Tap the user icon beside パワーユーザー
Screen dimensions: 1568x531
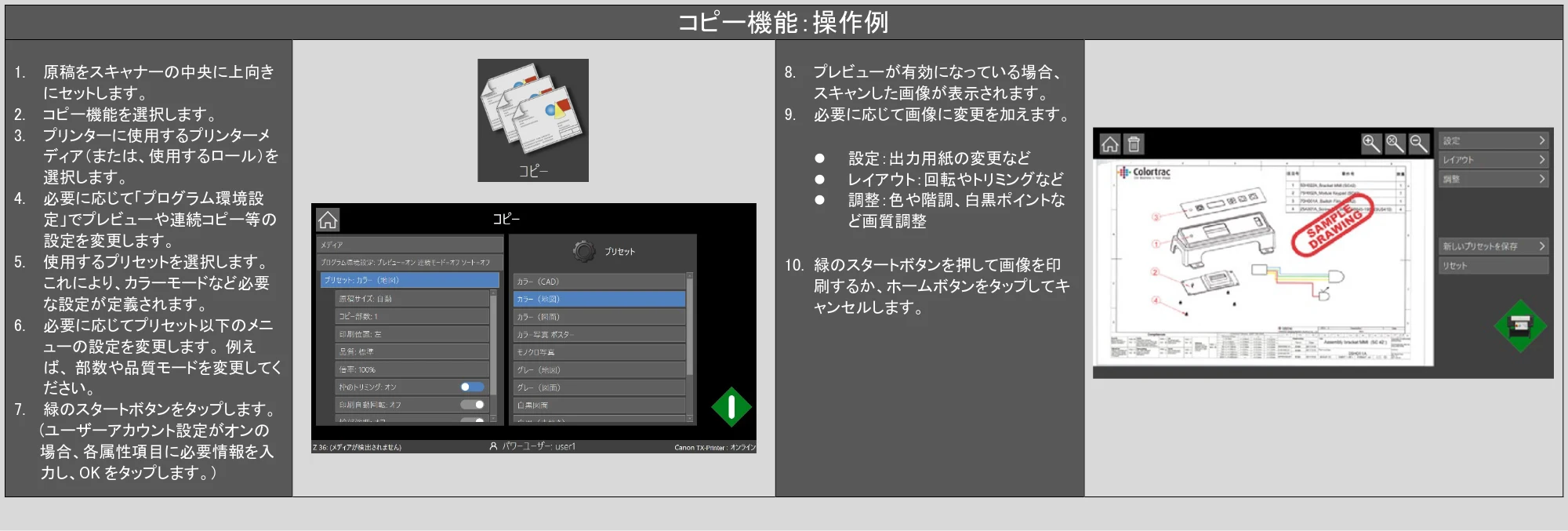pyautogui.click(x=493, y=446)
